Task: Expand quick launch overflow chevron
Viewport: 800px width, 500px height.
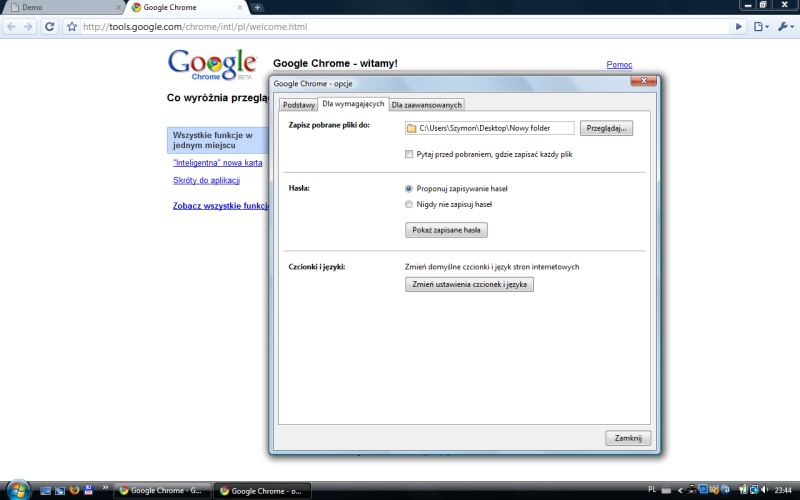Action: pos(105,488)
